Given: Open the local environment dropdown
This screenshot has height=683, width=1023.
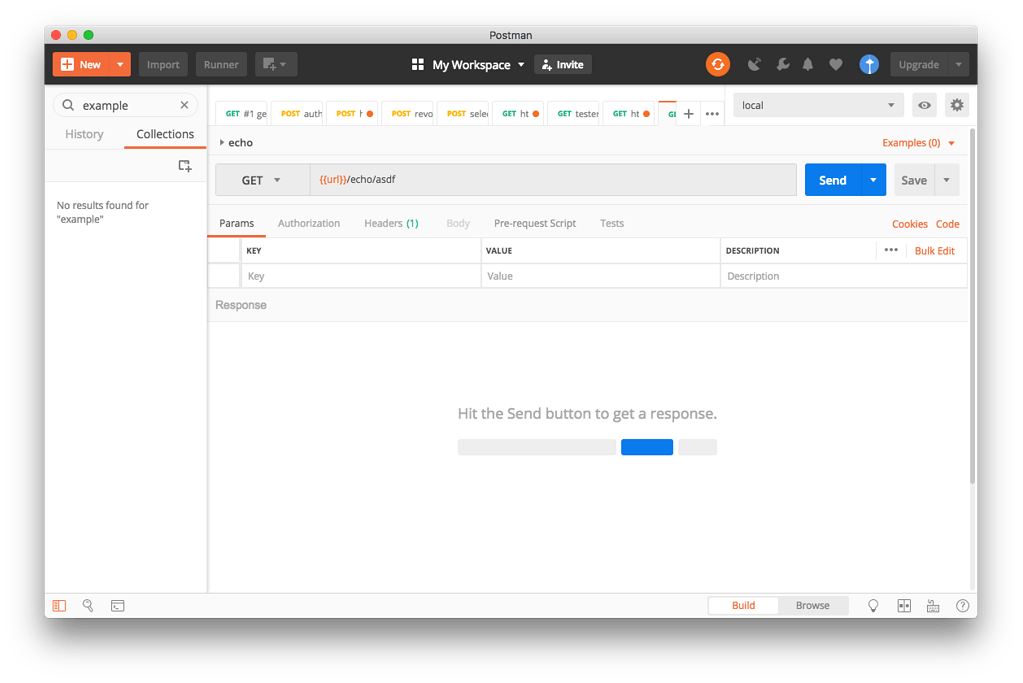Looking at the screenshot, I should (818, 105).
